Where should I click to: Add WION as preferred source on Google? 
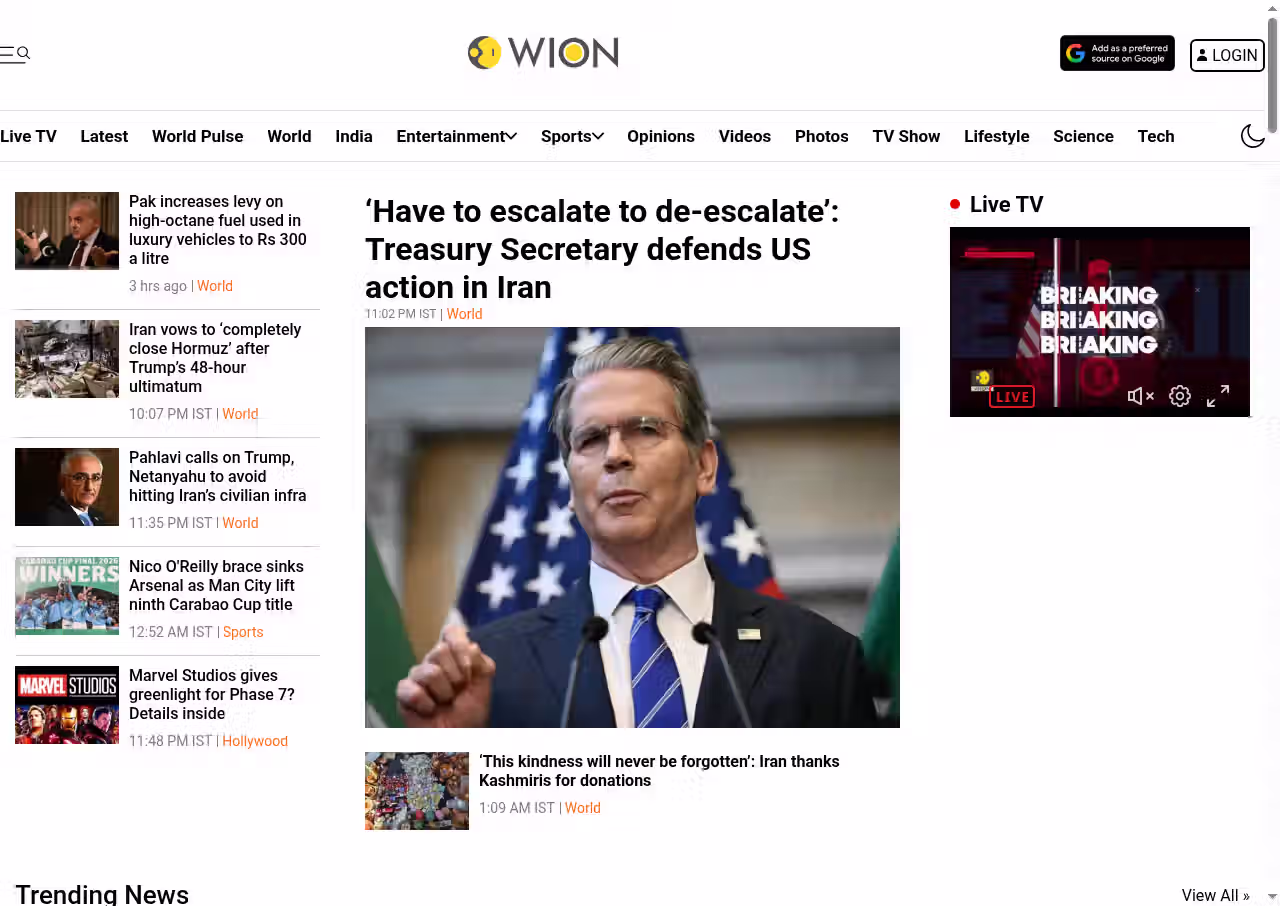[1117, 54]
